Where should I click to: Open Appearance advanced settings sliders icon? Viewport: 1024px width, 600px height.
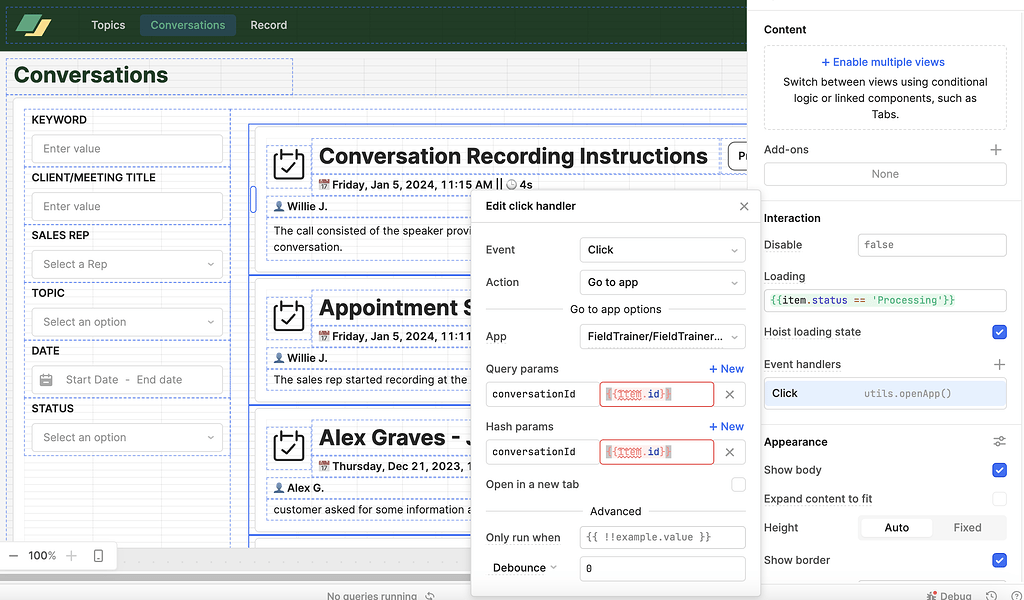[998, 442]
